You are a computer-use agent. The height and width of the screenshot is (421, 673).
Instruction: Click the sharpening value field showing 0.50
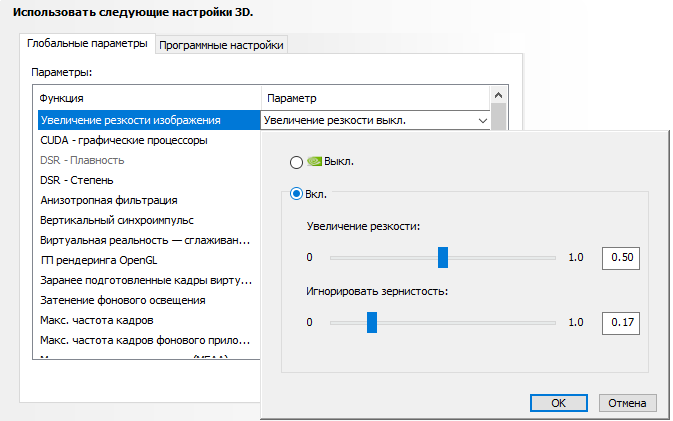(620, 258)
